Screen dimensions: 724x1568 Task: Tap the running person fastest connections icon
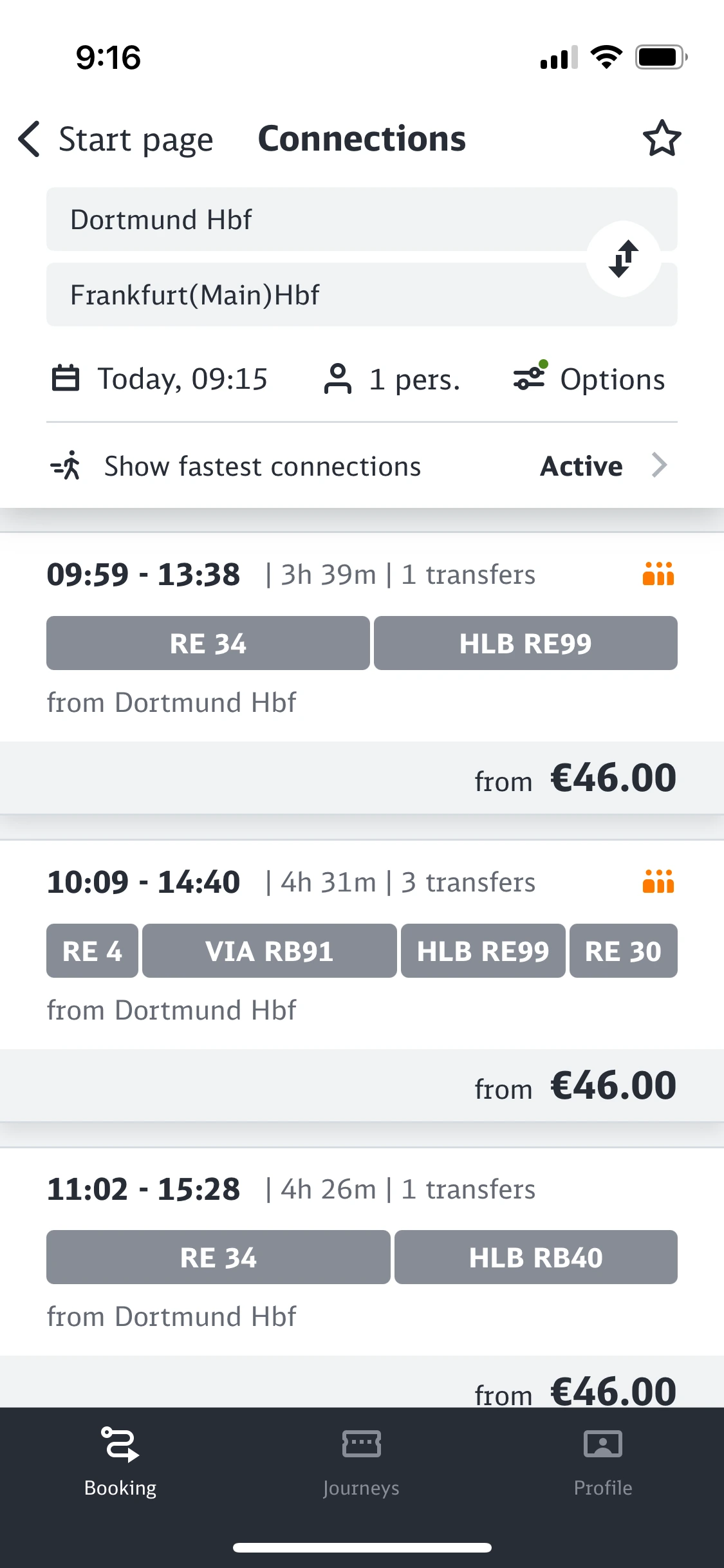[x=66, y=465]
